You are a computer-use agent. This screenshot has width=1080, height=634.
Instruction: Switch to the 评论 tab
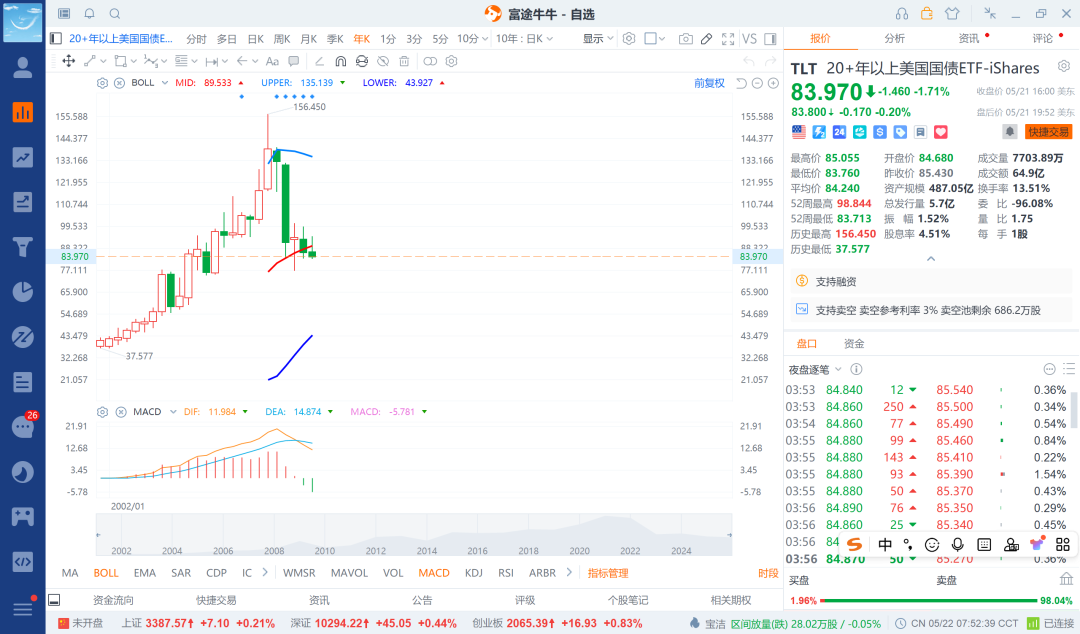point(1043,39)
